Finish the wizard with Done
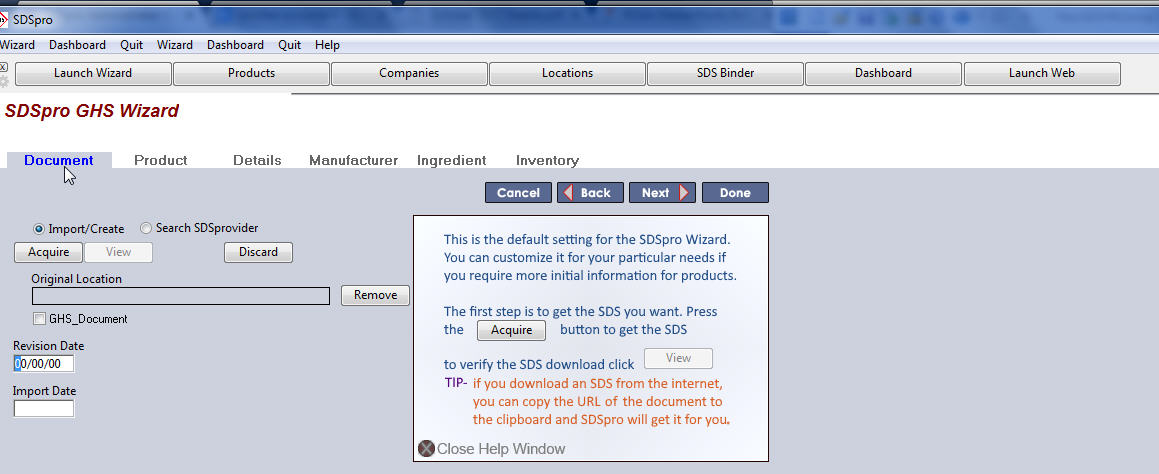Viewport: 1159px width, 474px height. tap(735, 192)
